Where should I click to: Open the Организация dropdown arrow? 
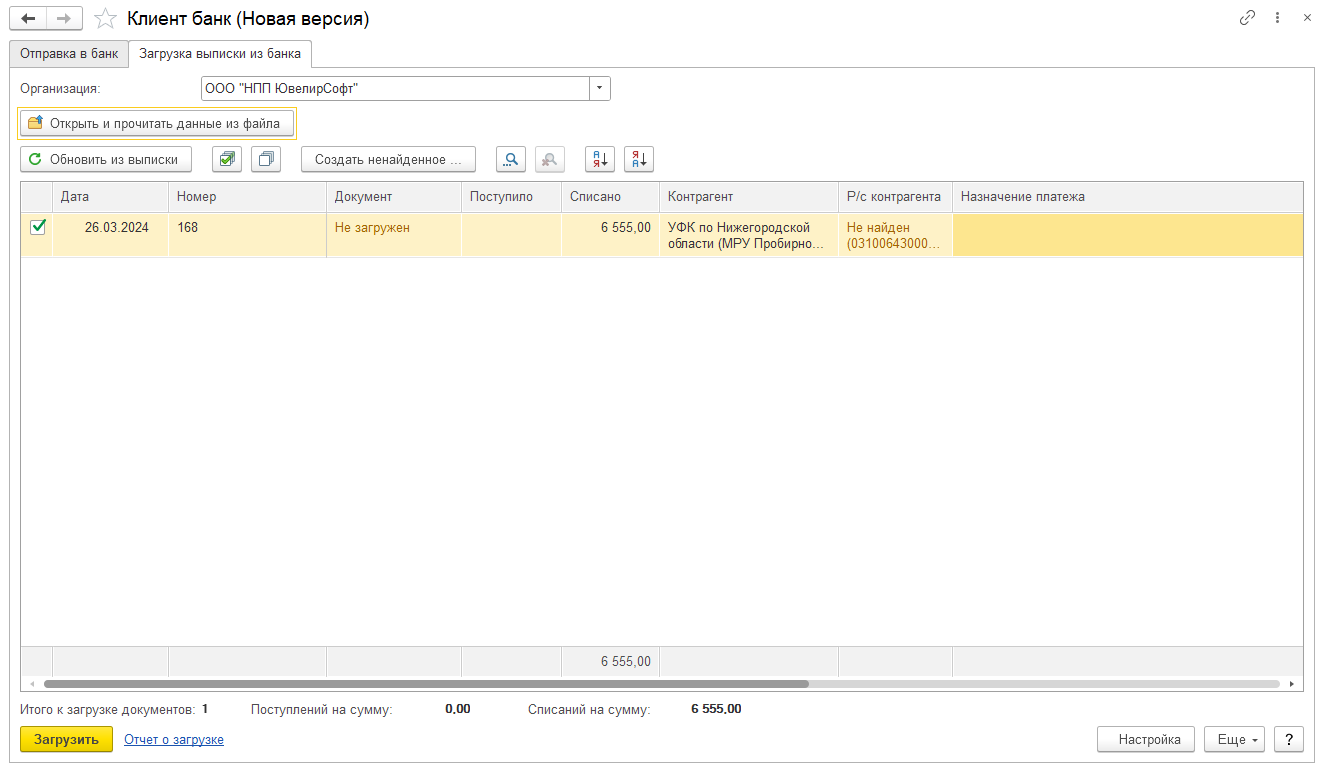point(600,89)
